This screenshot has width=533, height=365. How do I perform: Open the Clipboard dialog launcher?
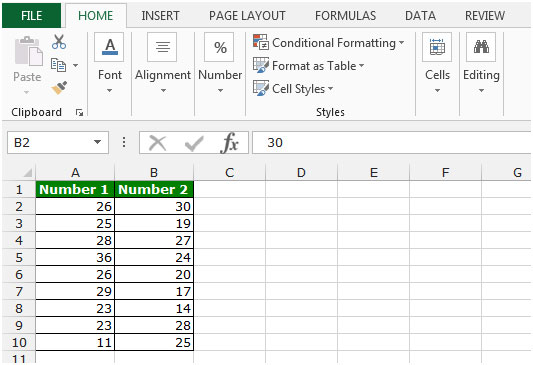click(80, 113)
